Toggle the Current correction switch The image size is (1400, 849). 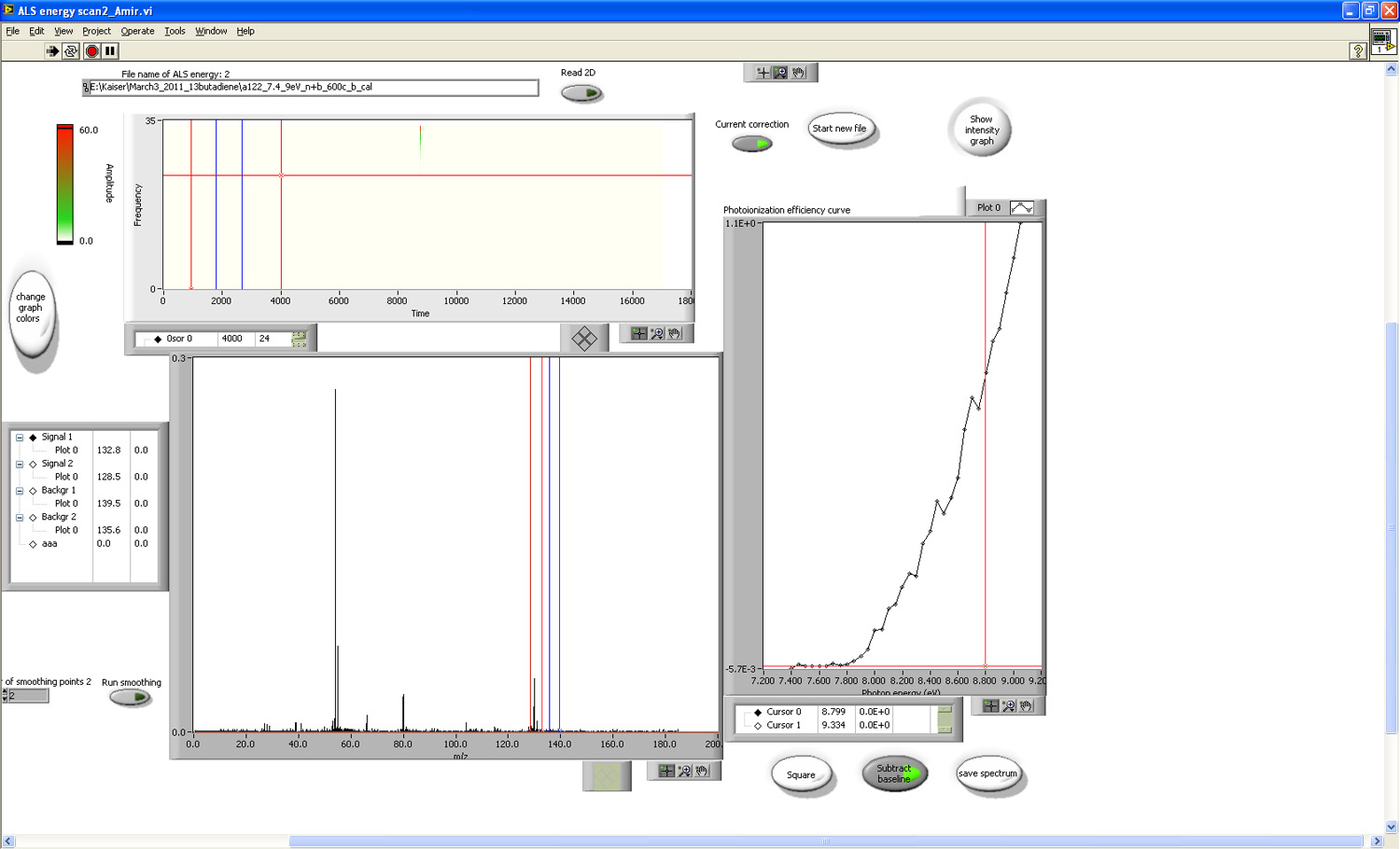752,144
